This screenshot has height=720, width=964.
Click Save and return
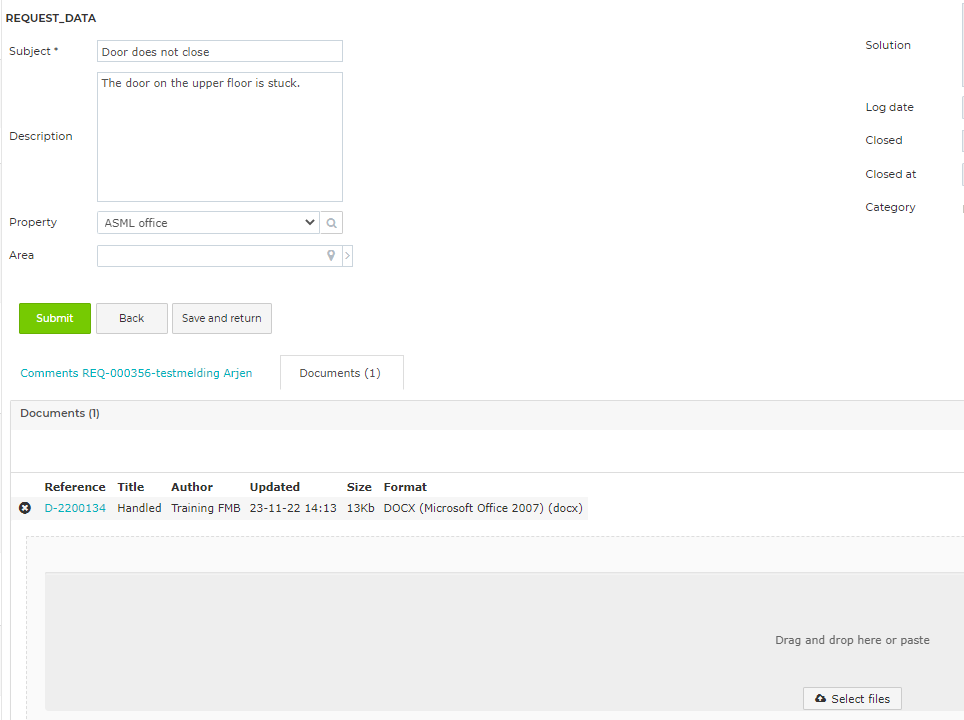pos(222,318)
